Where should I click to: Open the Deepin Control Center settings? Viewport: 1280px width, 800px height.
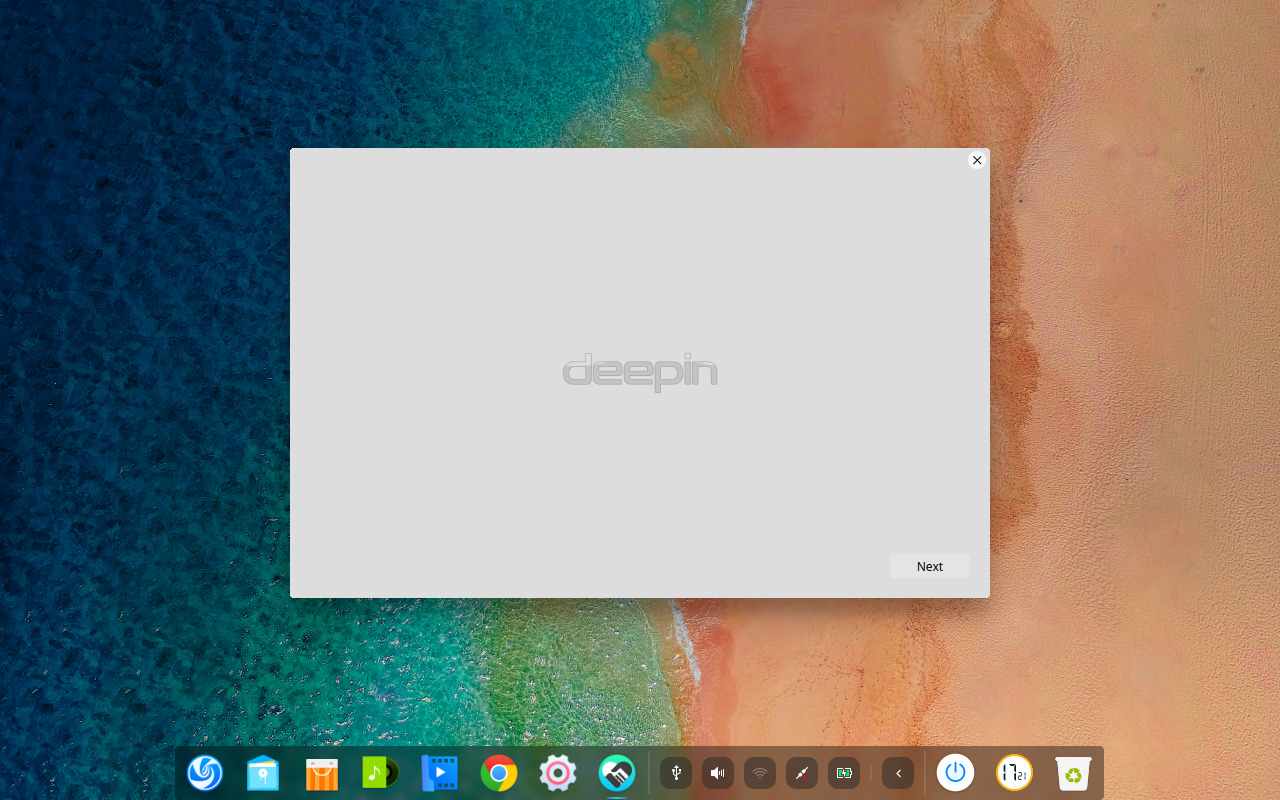[x=557, y=773]
